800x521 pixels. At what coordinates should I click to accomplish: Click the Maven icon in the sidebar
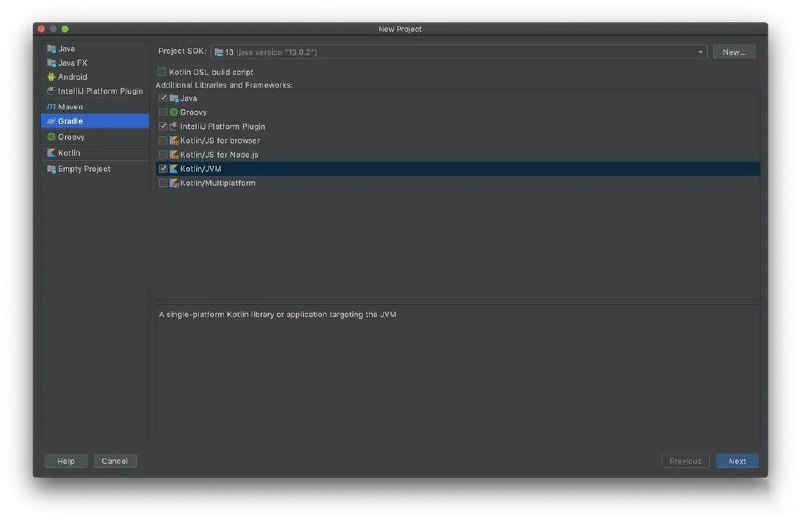51,107
